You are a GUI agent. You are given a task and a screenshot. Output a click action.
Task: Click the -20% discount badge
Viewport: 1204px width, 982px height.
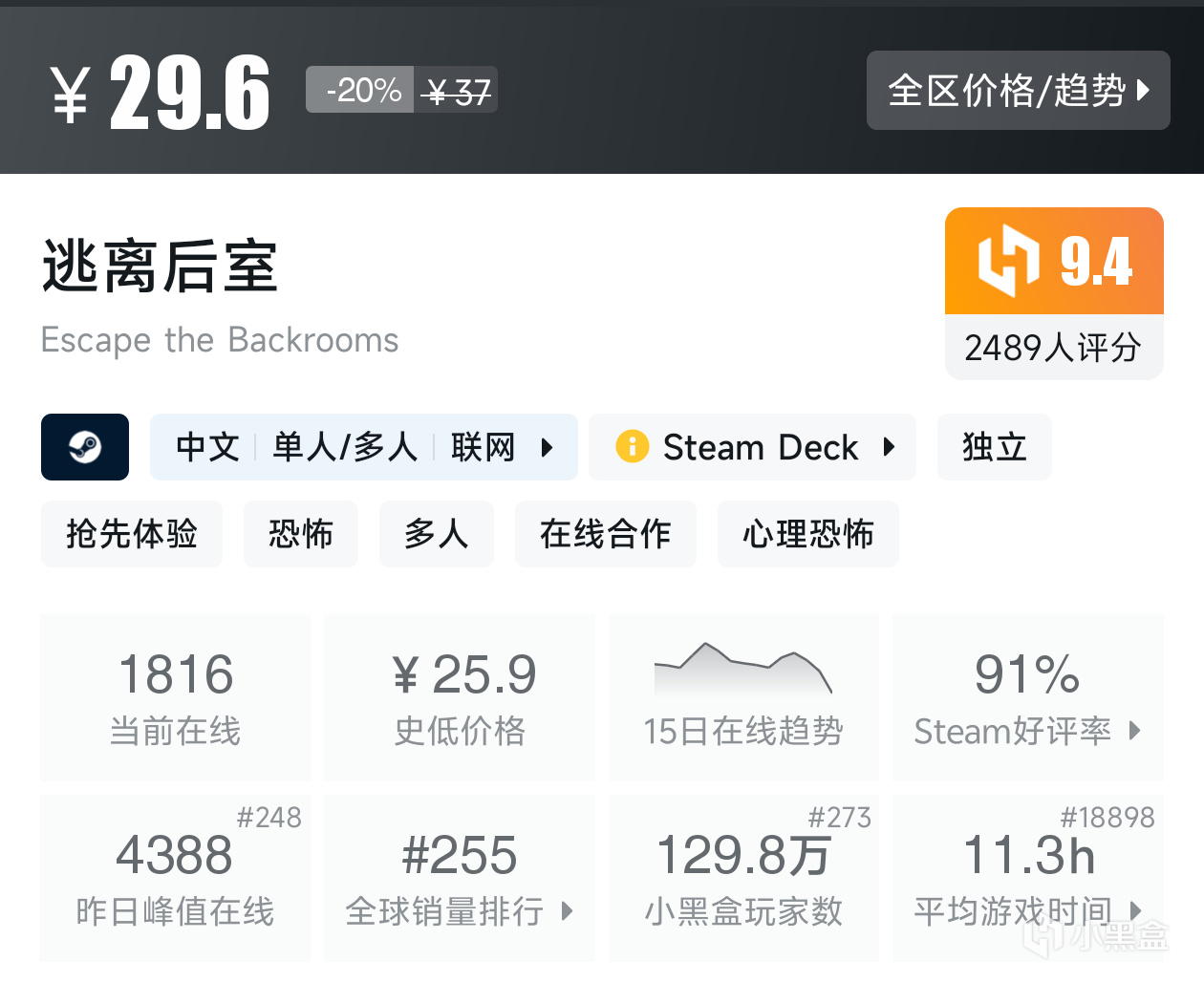coord(361,91)
